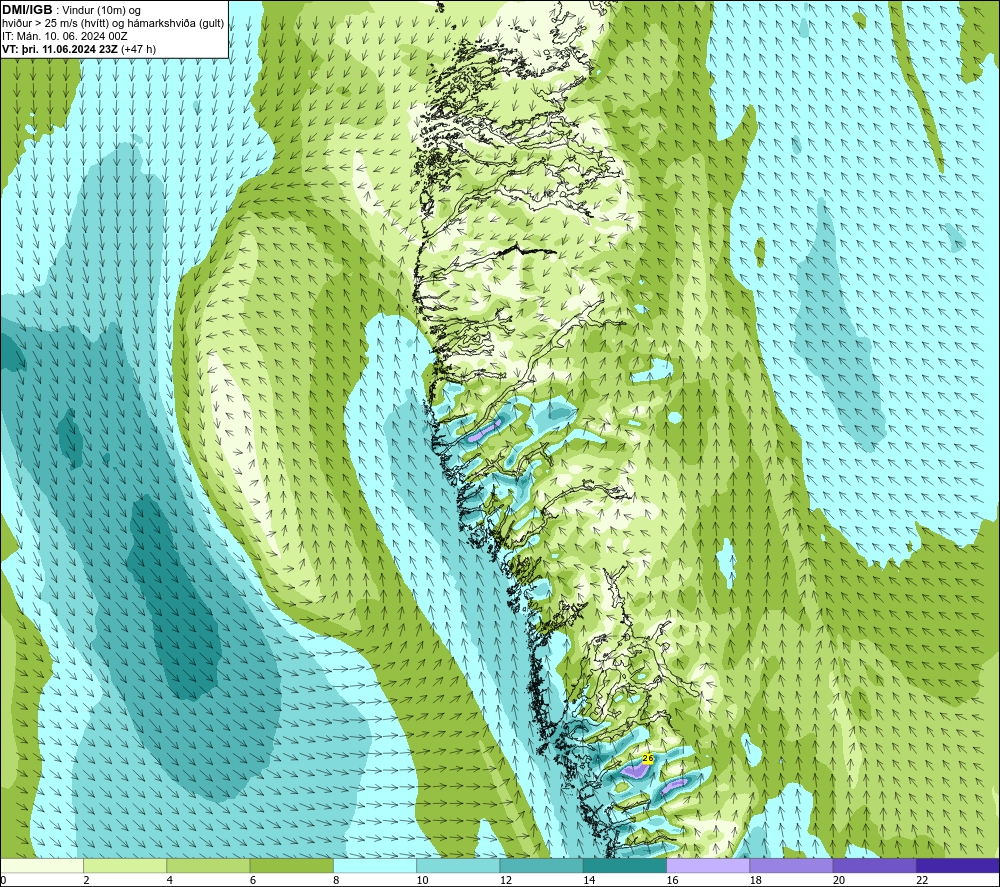Click the scale label "16"
The image size is (1000, 887).
tap(672, 880)
